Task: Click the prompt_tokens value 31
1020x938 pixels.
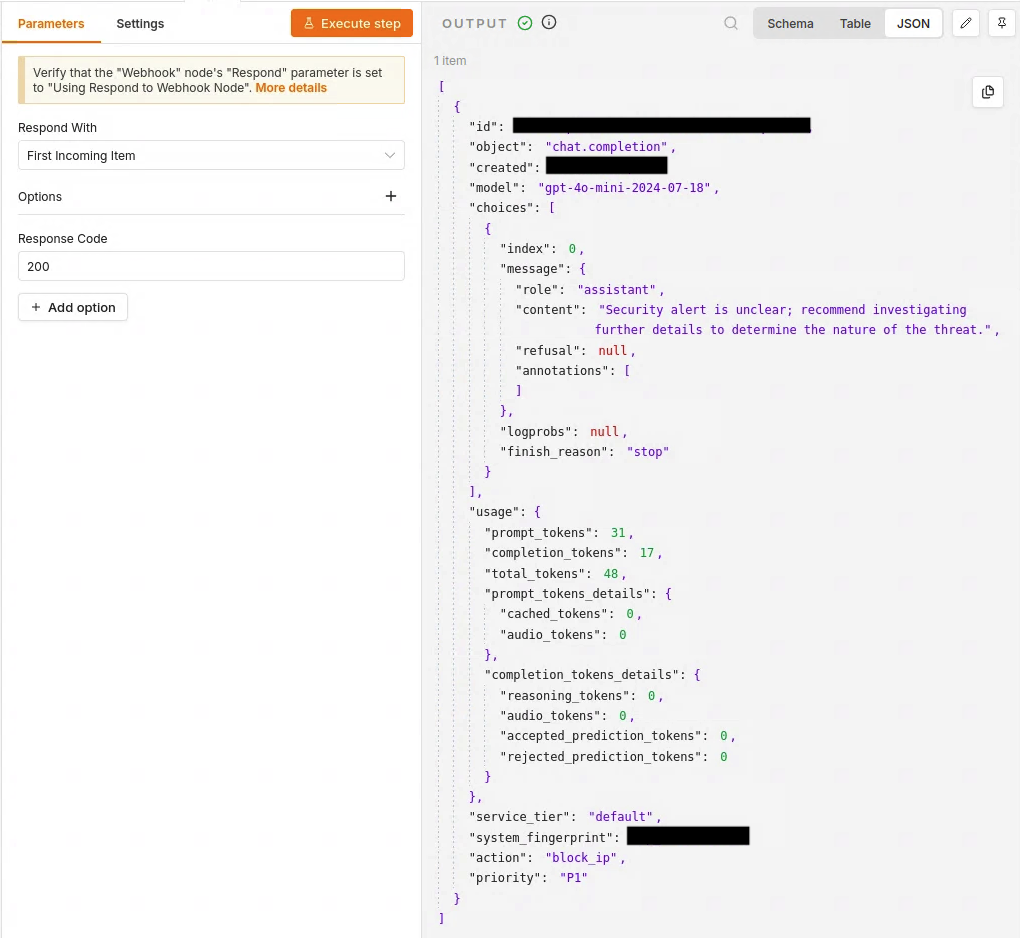Action: (617, 533)
